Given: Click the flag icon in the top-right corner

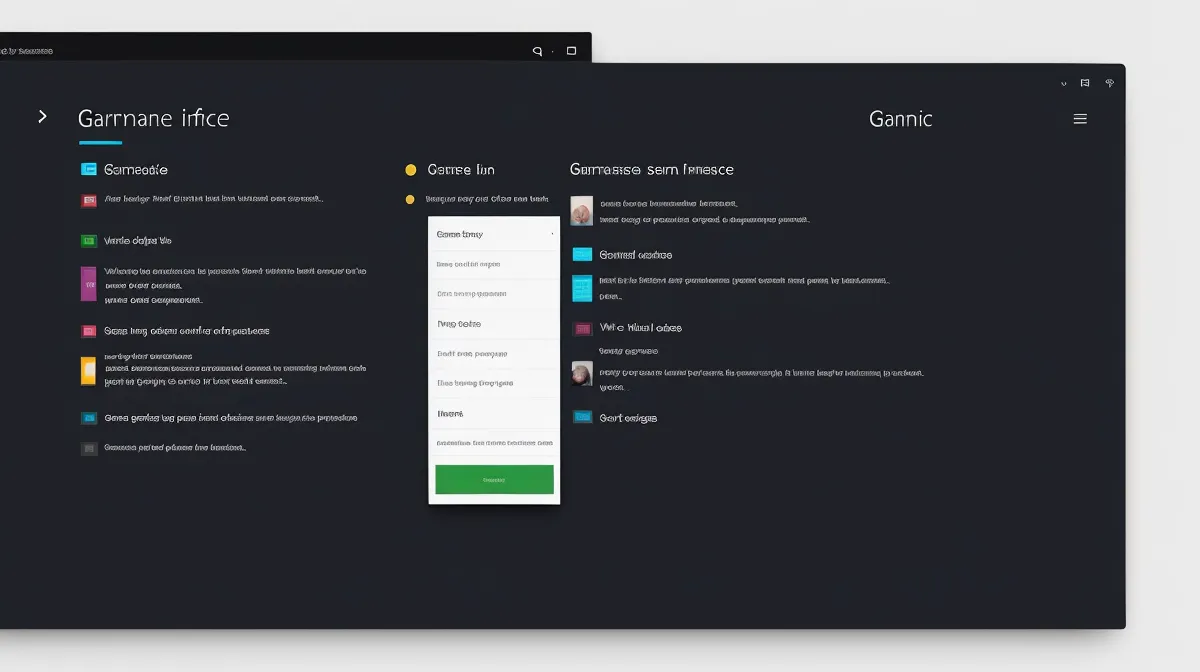Looking at the screenshot, I should pos(1085,84).
